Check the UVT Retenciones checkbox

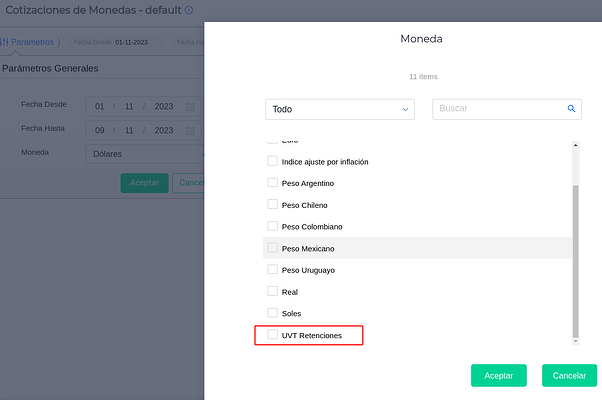point(273,335)
